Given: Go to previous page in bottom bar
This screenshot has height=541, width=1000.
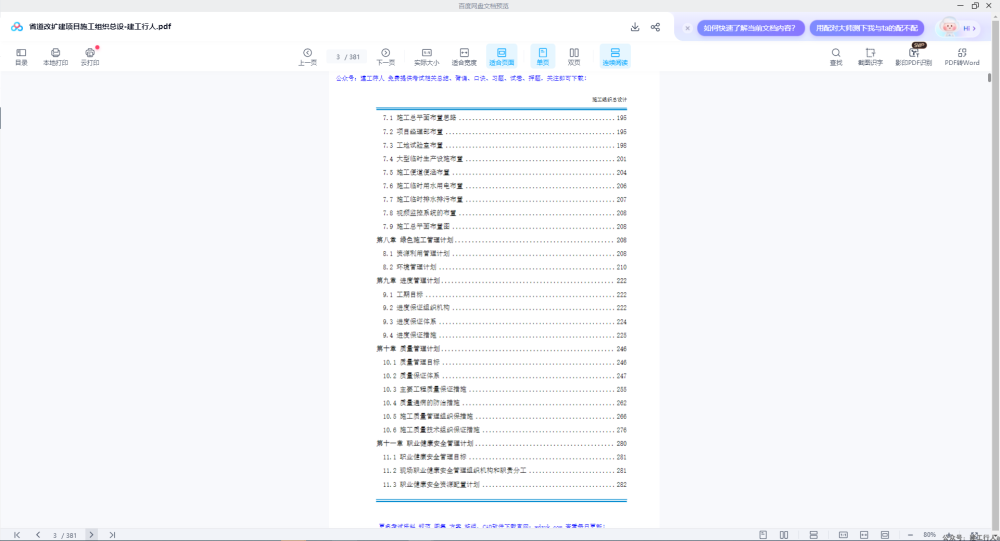Looking at the screenshot, I should (x=38, y=535).
